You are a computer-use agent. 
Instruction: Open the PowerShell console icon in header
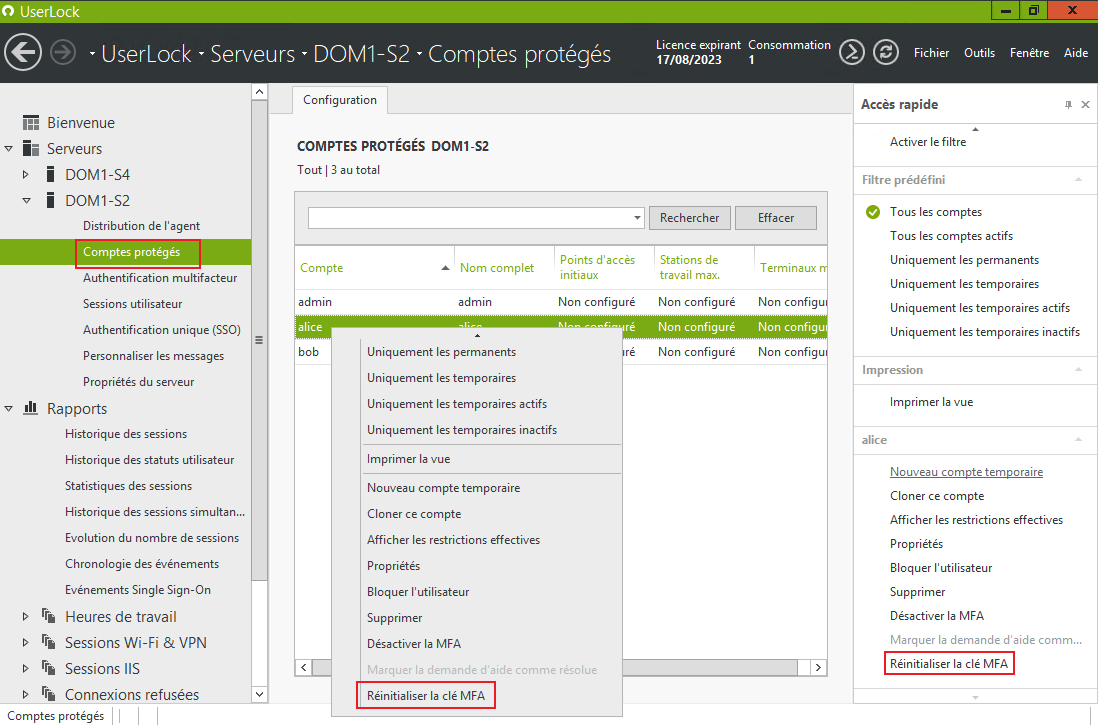tap(852, 53)
